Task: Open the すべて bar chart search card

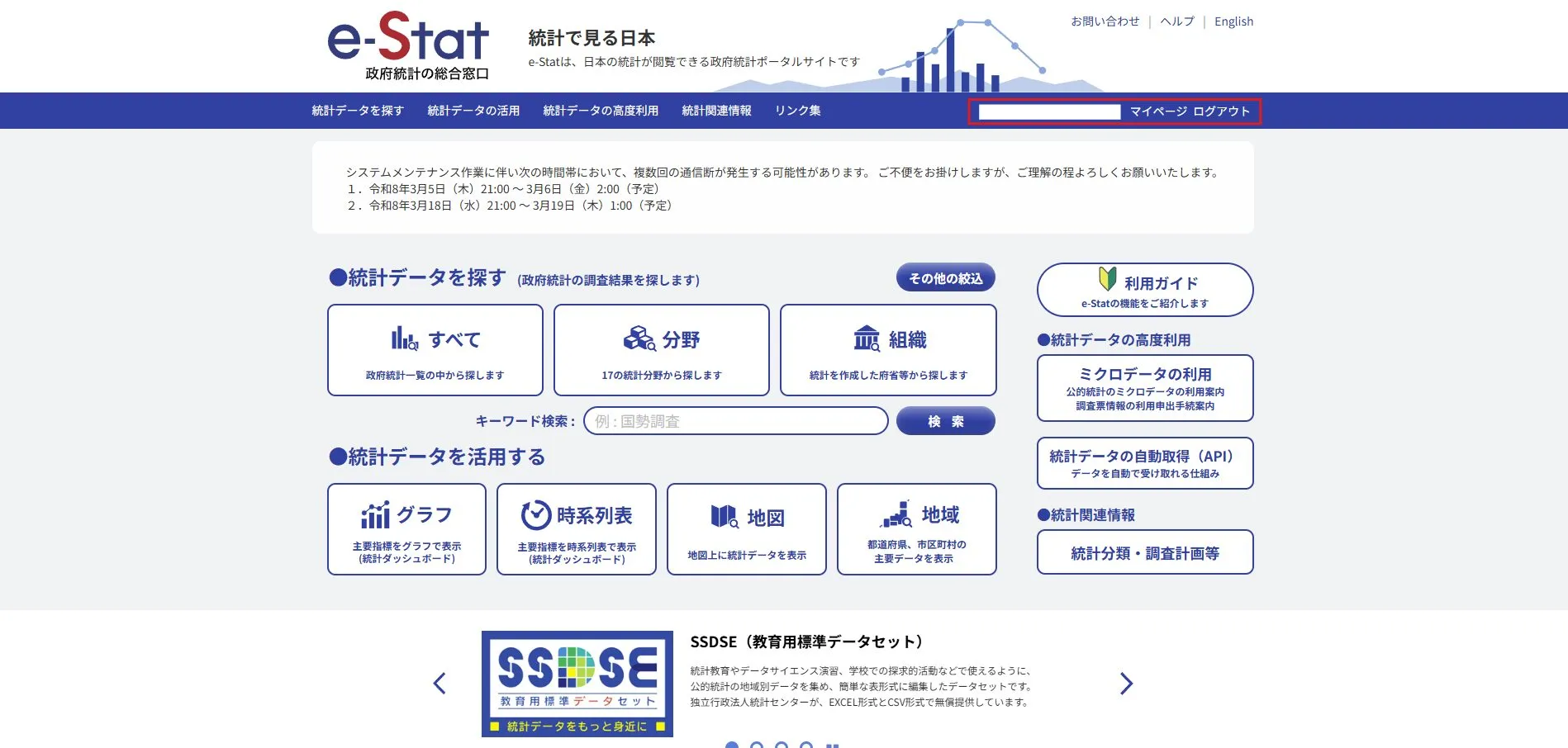Action: [435, 350]
